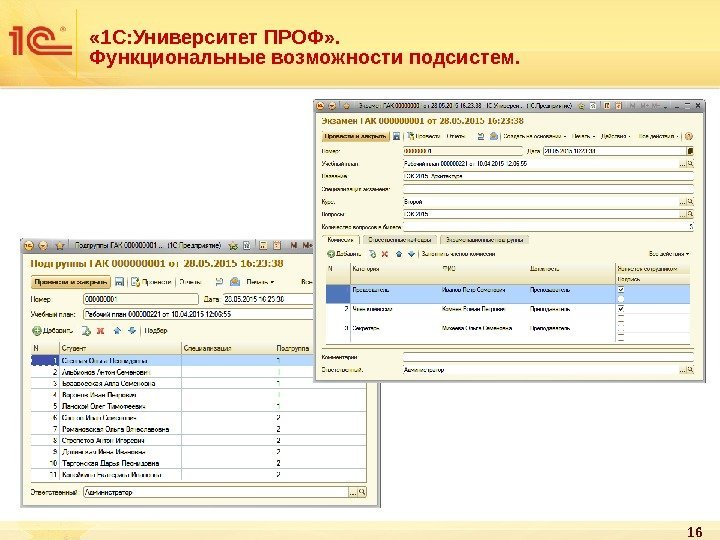Open Все действия dropdown in Экзамен ГАК top toolbar
720x540 pixels.
(x=658, y=136)
